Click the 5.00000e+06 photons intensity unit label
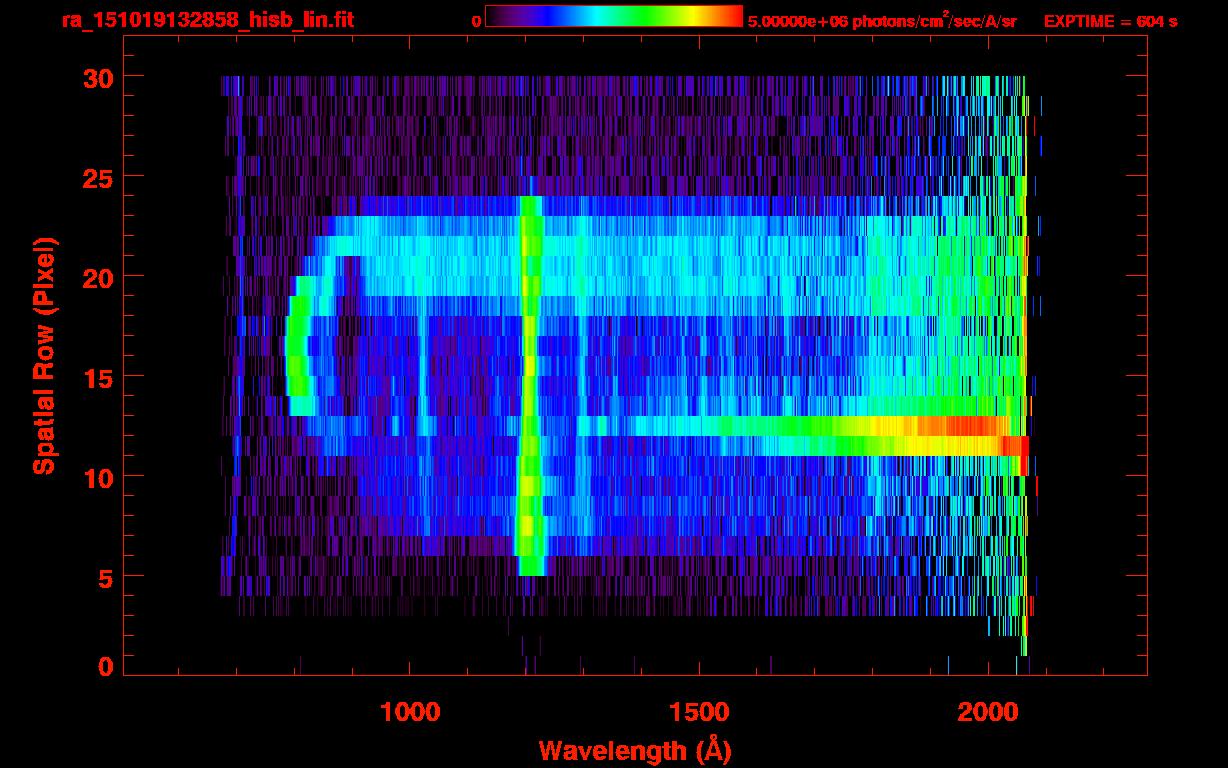 [882, 21]
